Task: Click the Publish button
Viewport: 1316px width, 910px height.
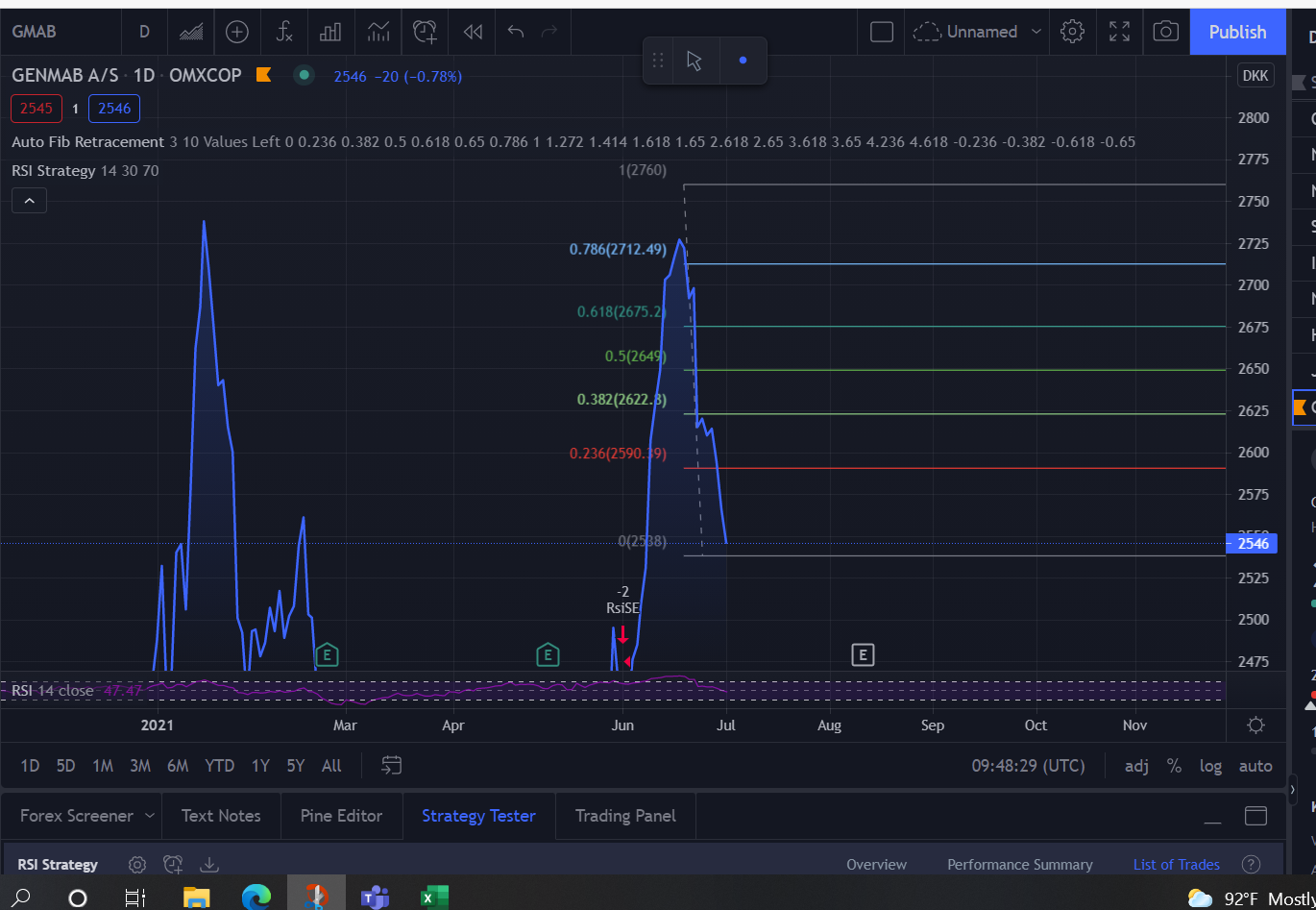Action: click(x=1237, y=32)
